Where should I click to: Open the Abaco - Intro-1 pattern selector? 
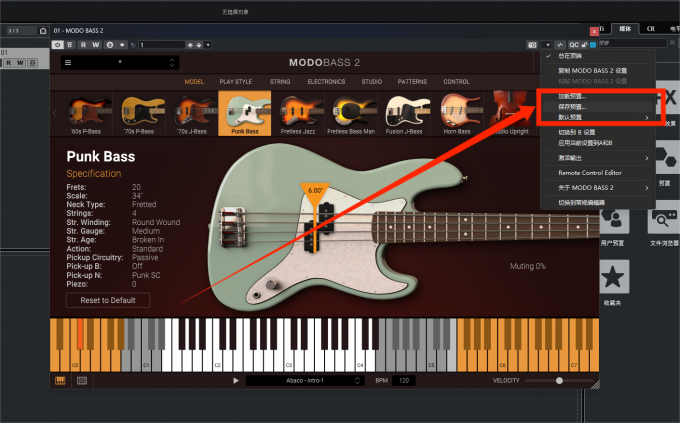point(304,380)
